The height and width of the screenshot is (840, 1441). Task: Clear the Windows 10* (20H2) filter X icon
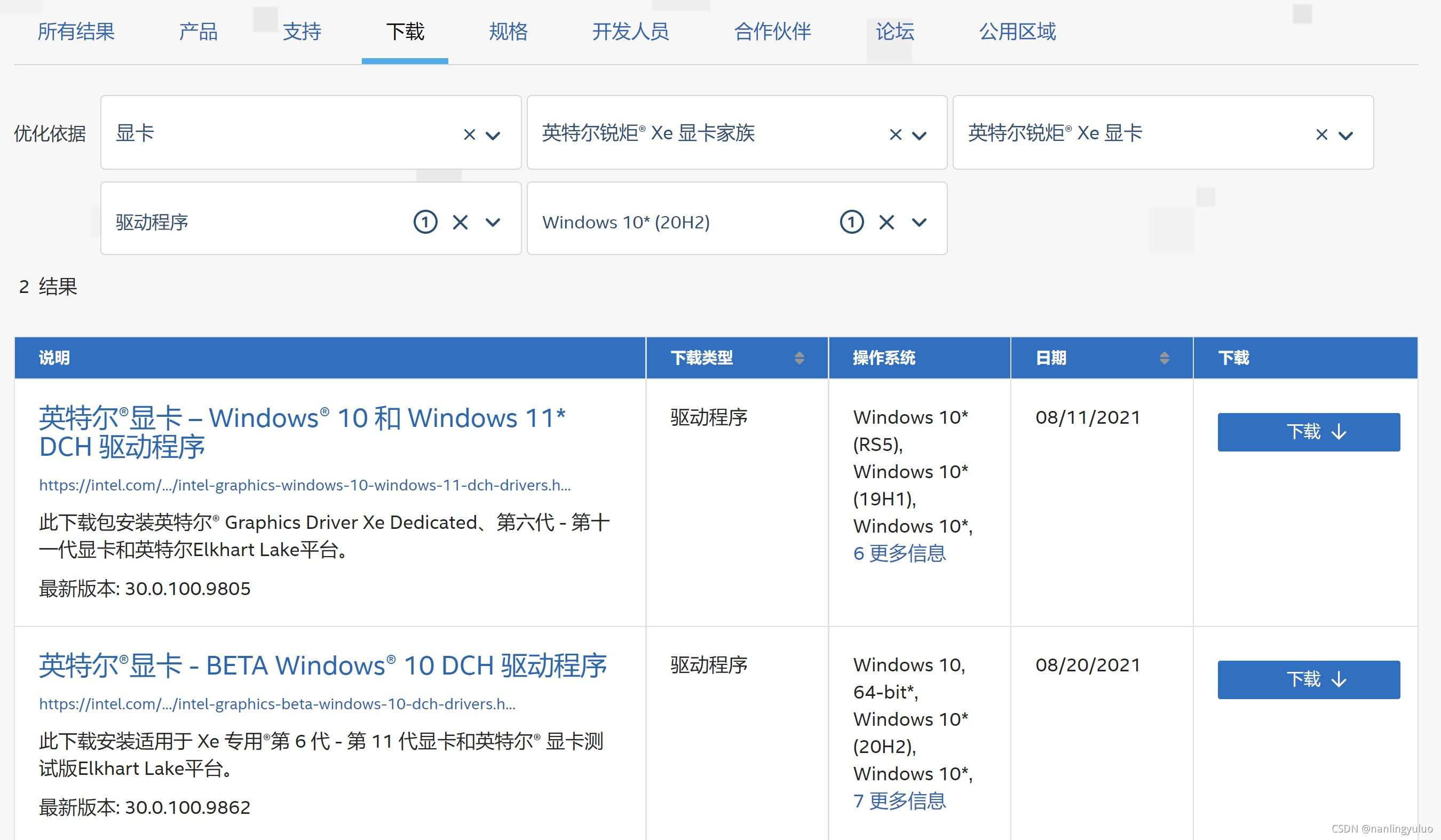[886, 222]
